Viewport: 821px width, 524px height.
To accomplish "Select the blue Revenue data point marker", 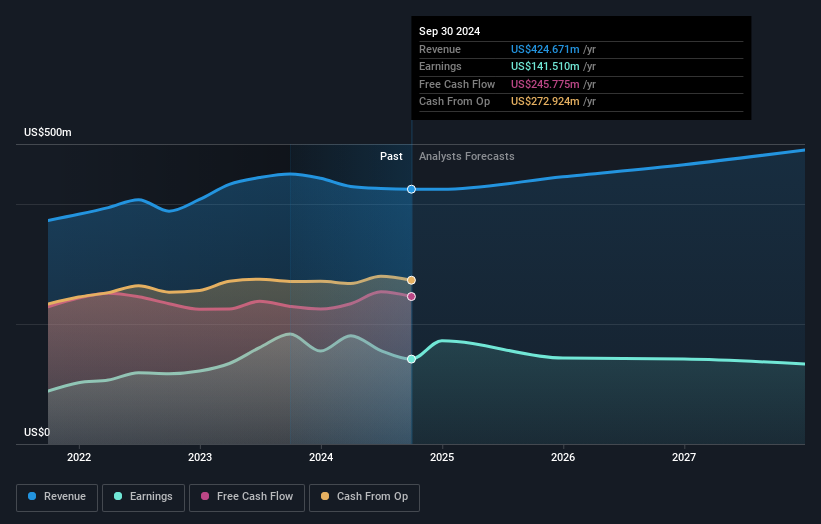I will pos(412,189).
